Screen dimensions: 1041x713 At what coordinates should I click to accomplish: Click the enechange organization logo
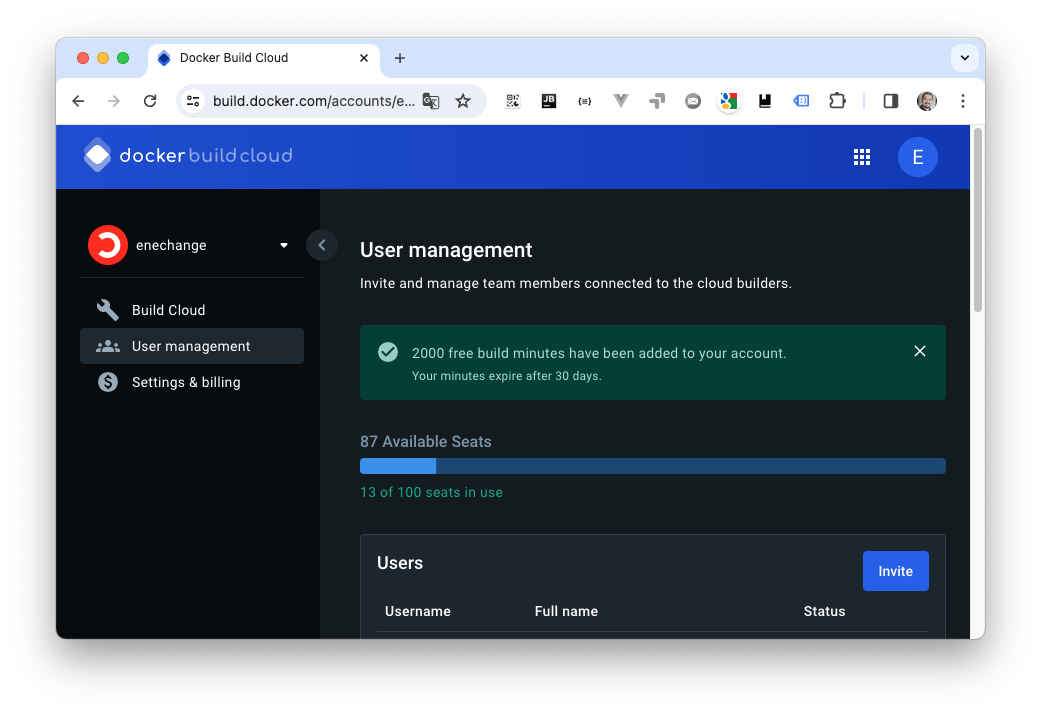(x=108, y=245)
